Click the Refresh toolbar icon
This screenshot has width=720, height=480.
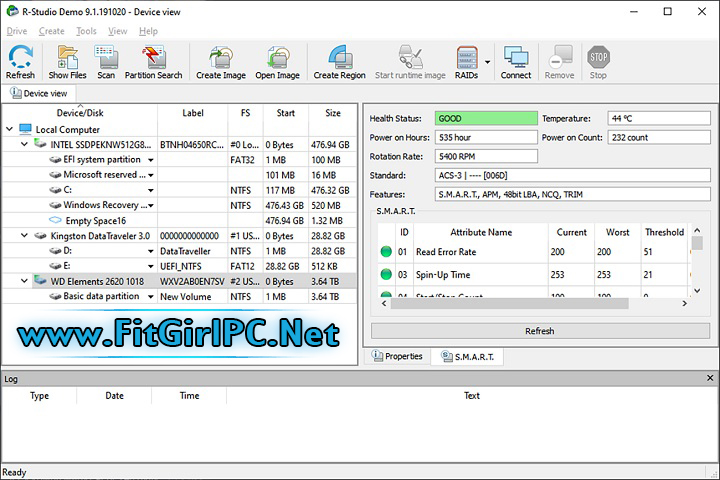20,62
